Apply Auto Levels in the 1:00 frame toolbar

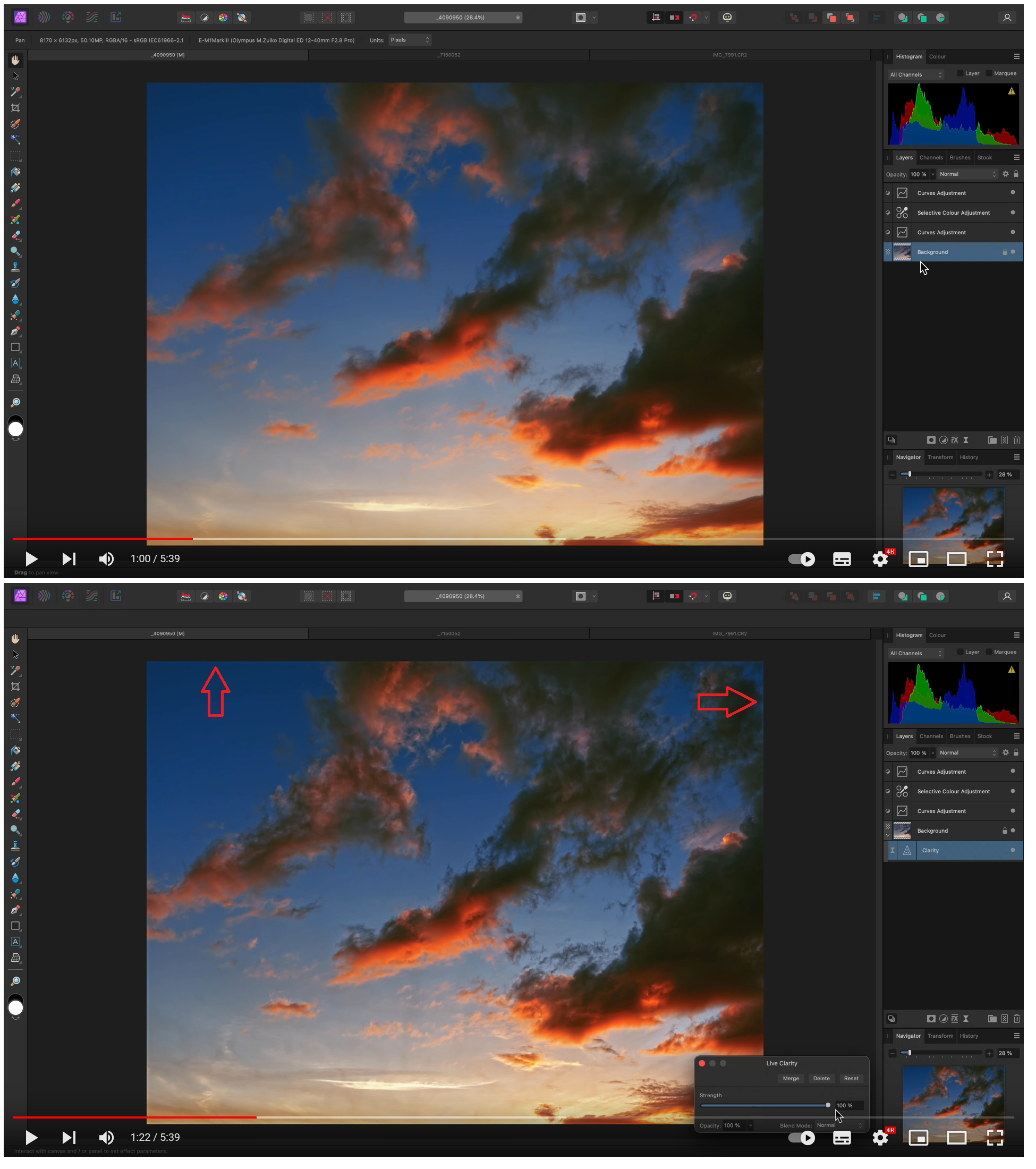[187, 18]
